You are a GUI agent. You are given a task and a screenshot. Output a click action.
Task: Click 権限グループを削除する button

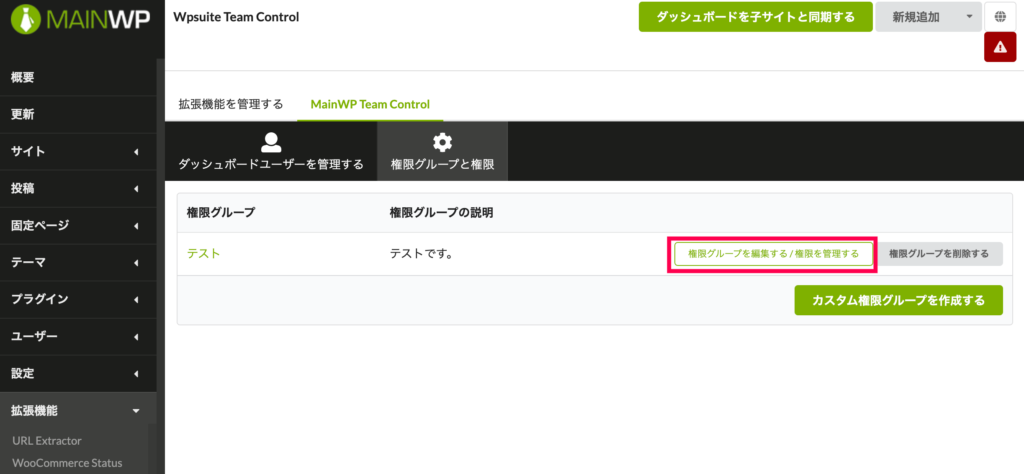point(938,253)
